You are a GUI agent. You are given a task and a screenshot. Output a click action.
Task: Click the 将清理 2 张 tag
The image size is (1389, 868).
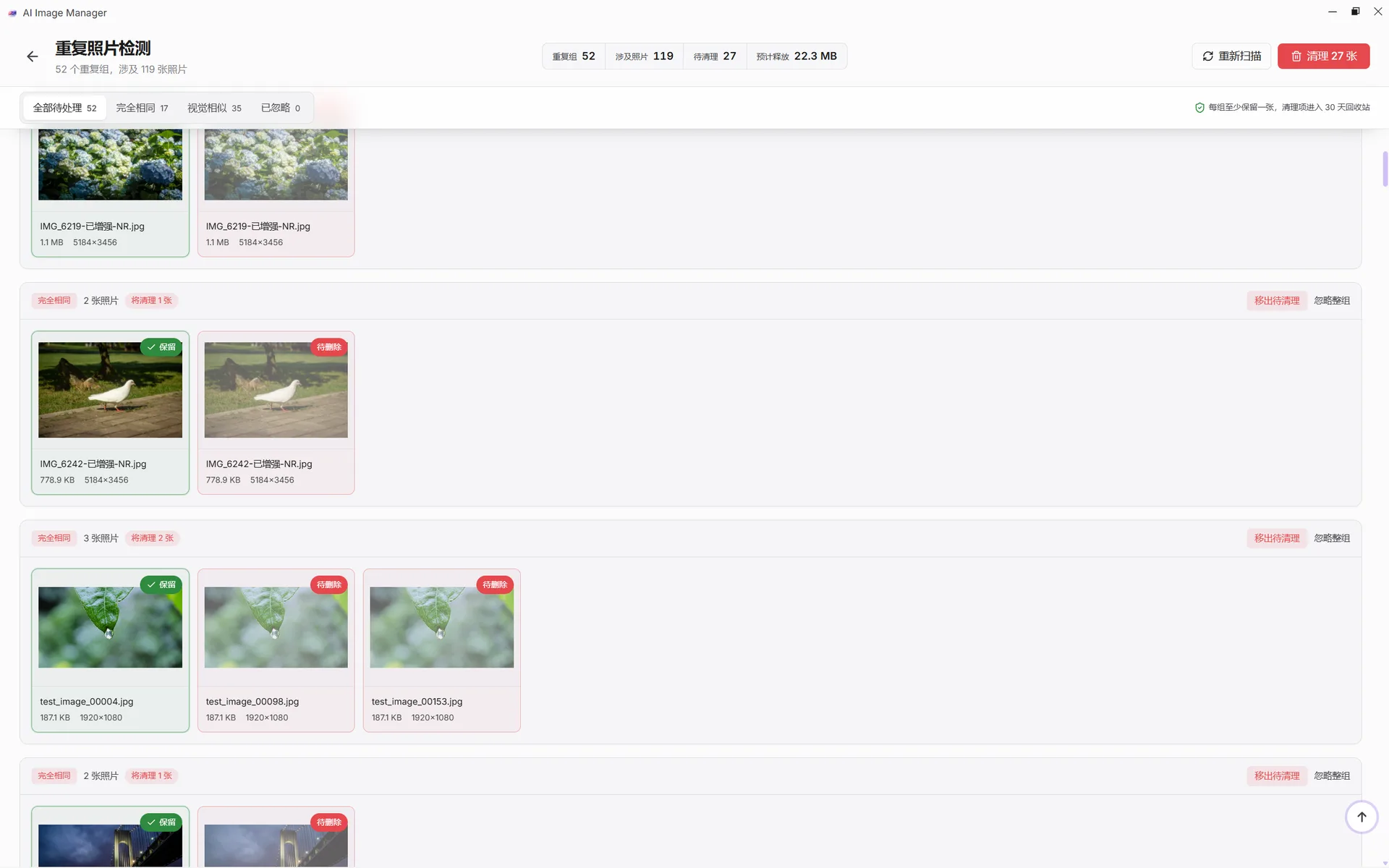click(x=152, y=538)
